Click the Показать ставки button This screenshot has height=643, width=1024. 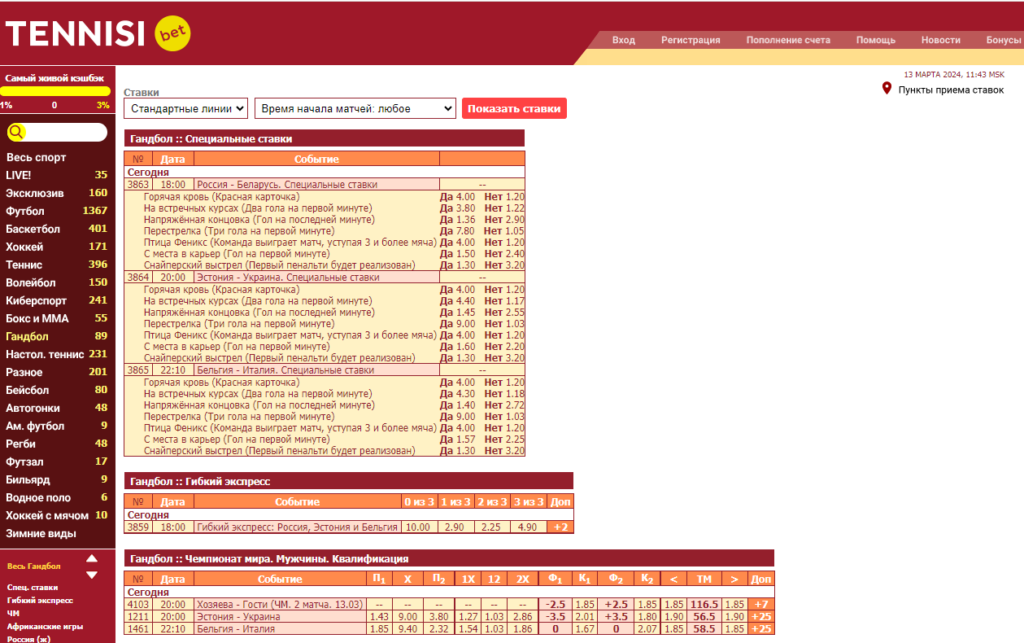[514, 108]
